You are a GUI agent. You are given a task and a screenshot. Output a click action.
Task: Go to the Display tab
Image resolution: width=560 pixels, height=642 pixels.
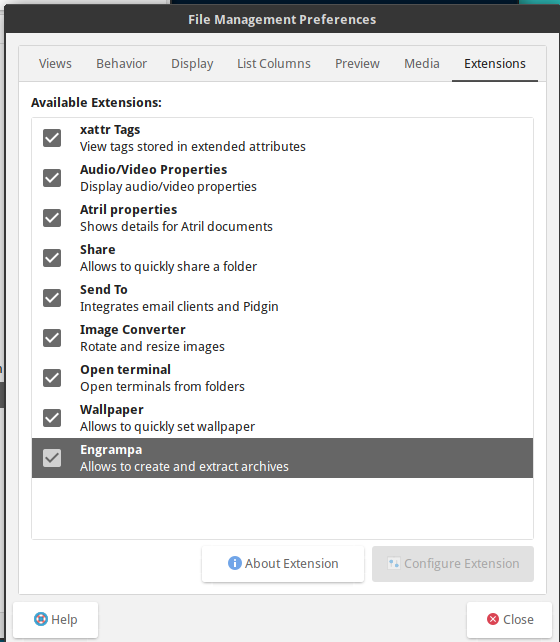tap(192, 63)
